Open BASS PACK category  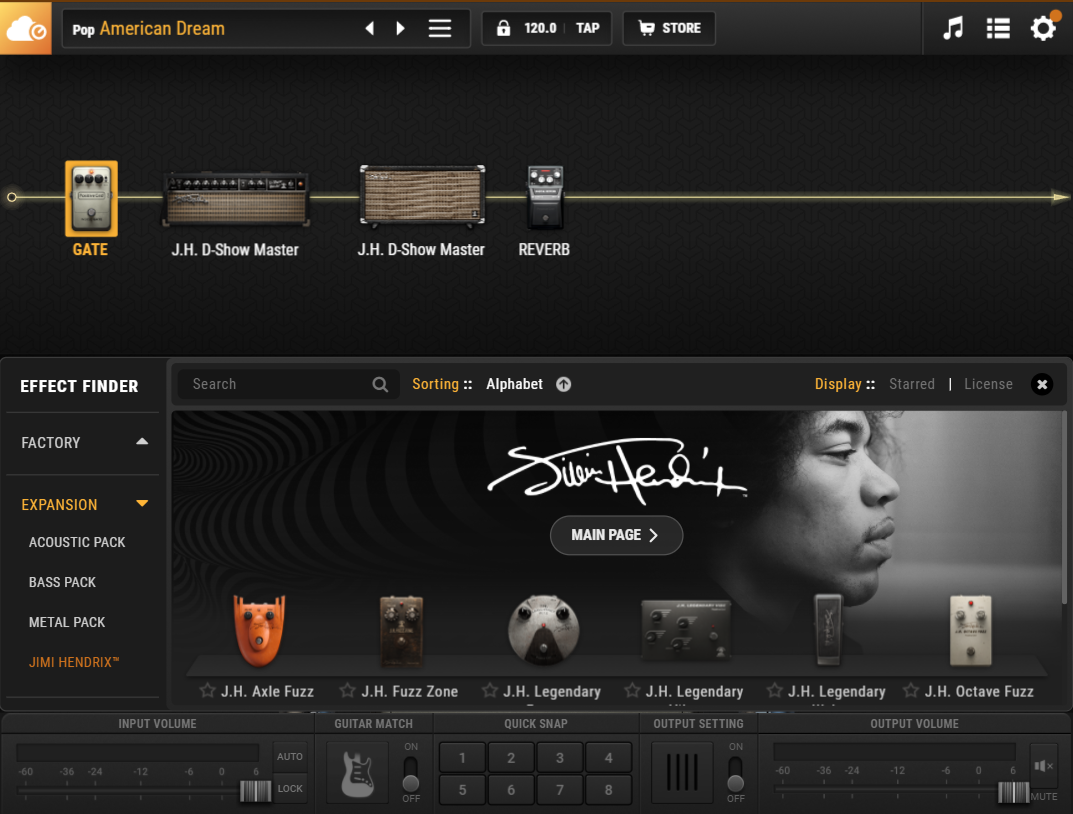(x=62, y=583)
